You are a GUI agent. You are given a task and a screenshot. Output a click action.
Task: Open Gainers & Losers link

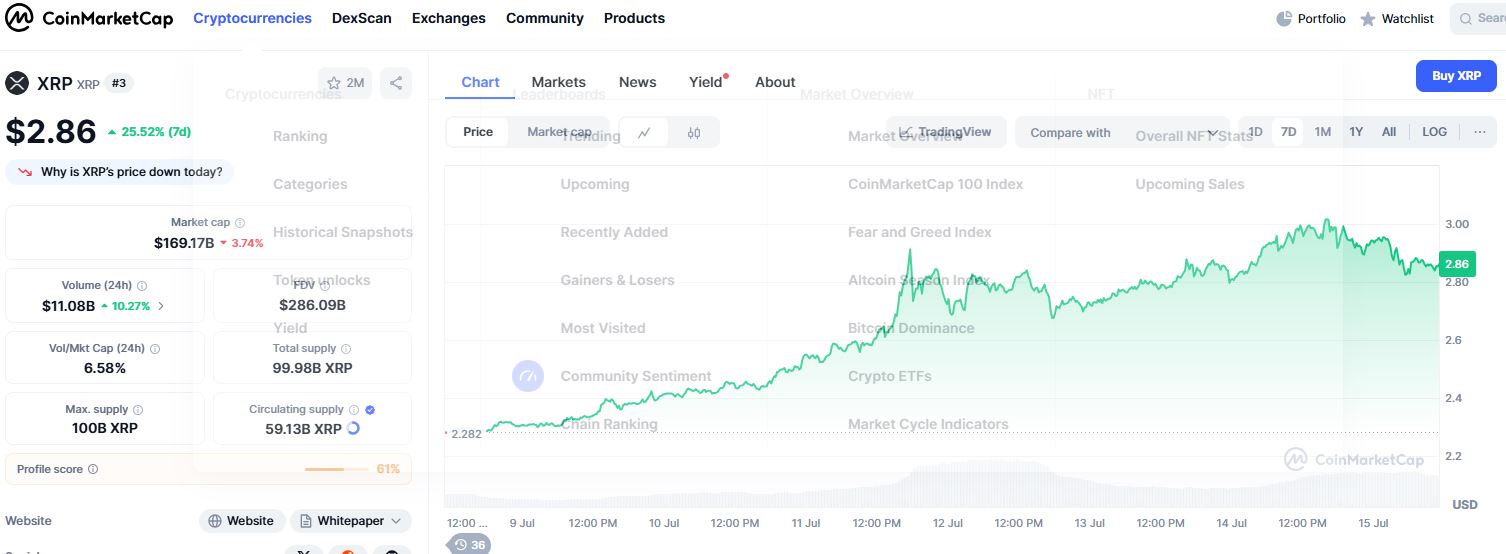coord(617,280)
